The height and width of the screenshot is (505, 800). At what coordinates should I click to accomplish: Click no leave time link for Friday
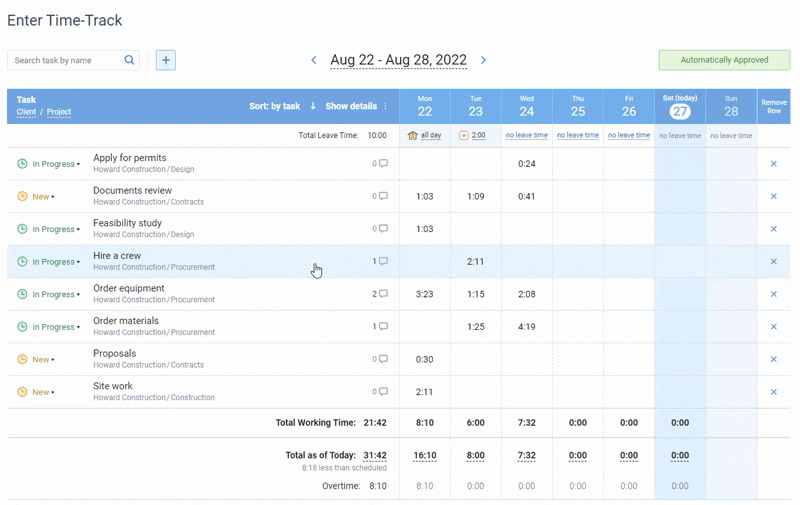[x=629, y=135]
